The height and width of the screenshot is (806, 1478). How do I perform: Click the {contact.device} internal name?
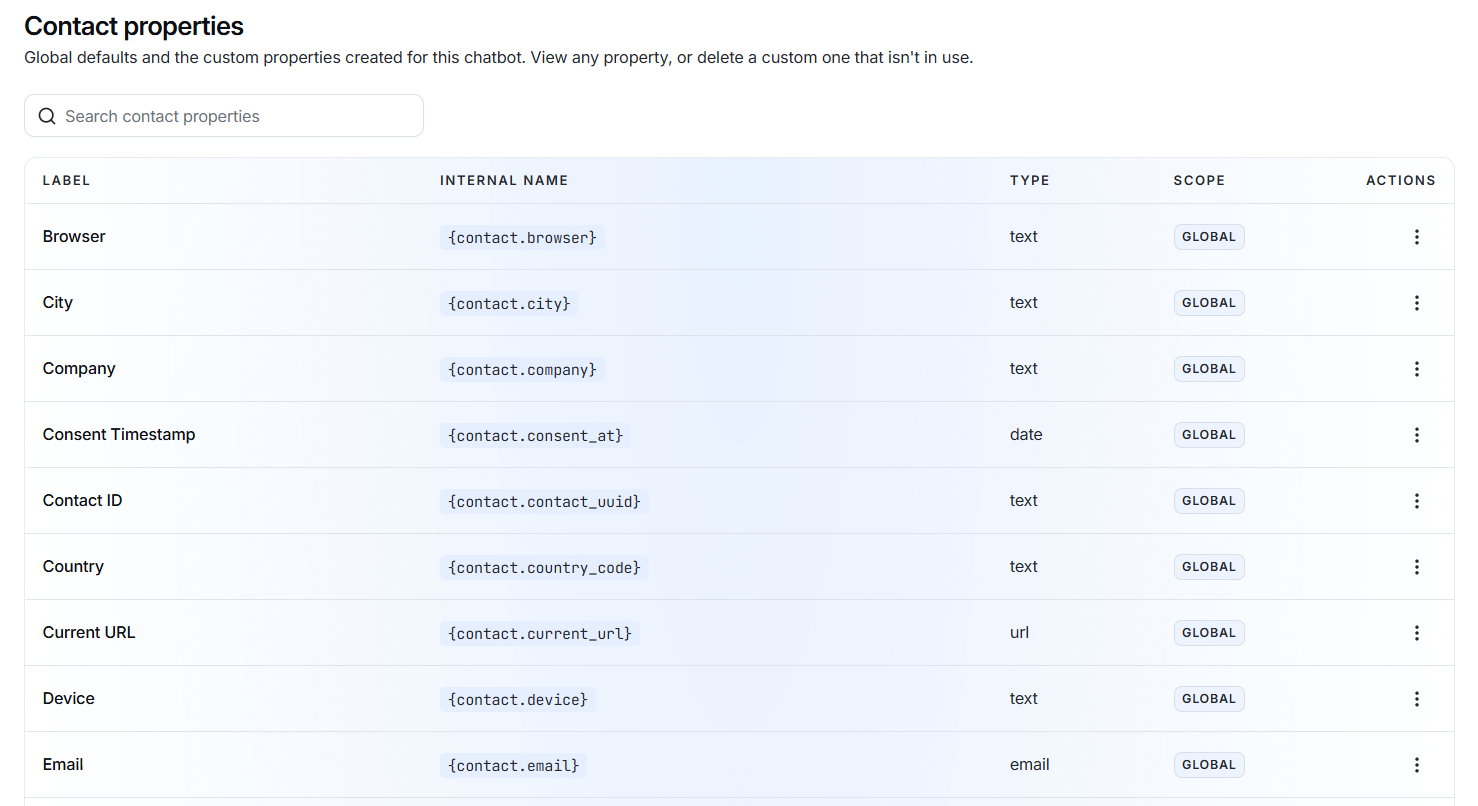[518, 699]
